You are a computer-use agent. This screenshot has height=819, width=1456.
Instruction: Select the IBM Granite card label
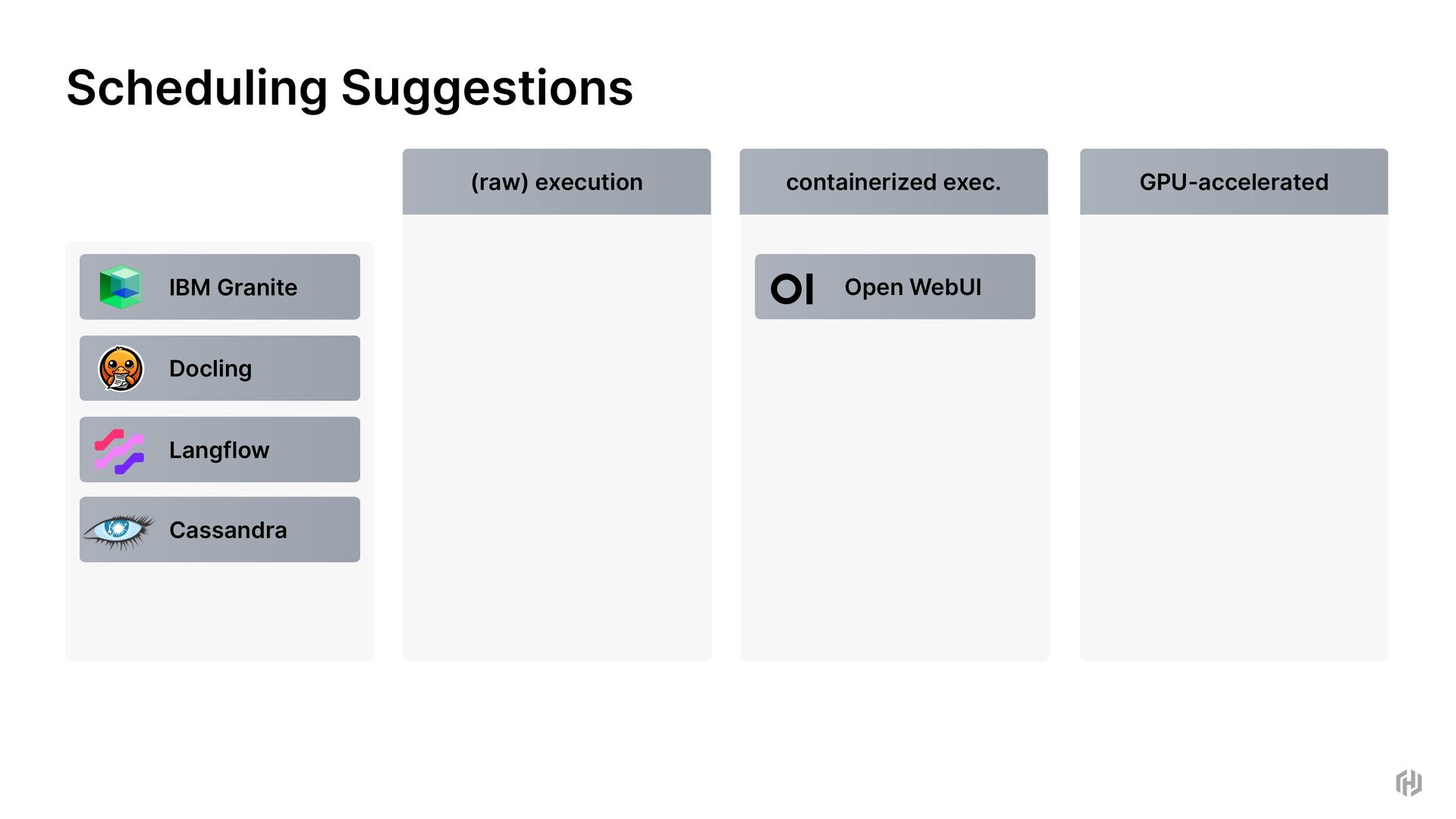[233, 287]
